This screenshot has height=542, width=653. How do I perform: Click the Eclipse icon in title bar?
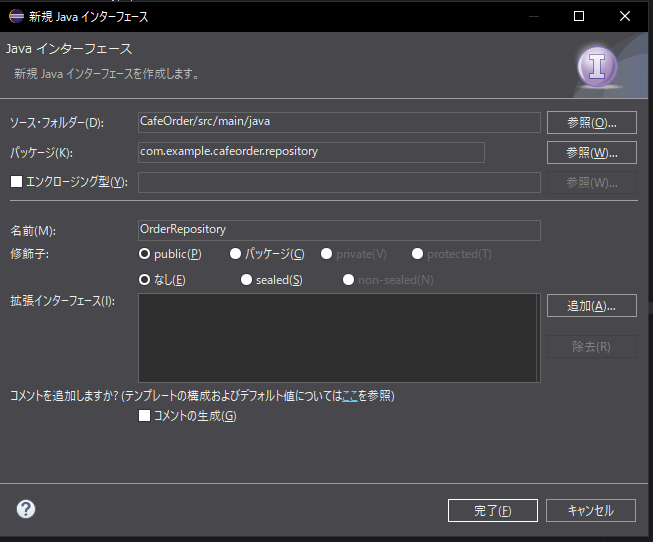click(16, 16)
